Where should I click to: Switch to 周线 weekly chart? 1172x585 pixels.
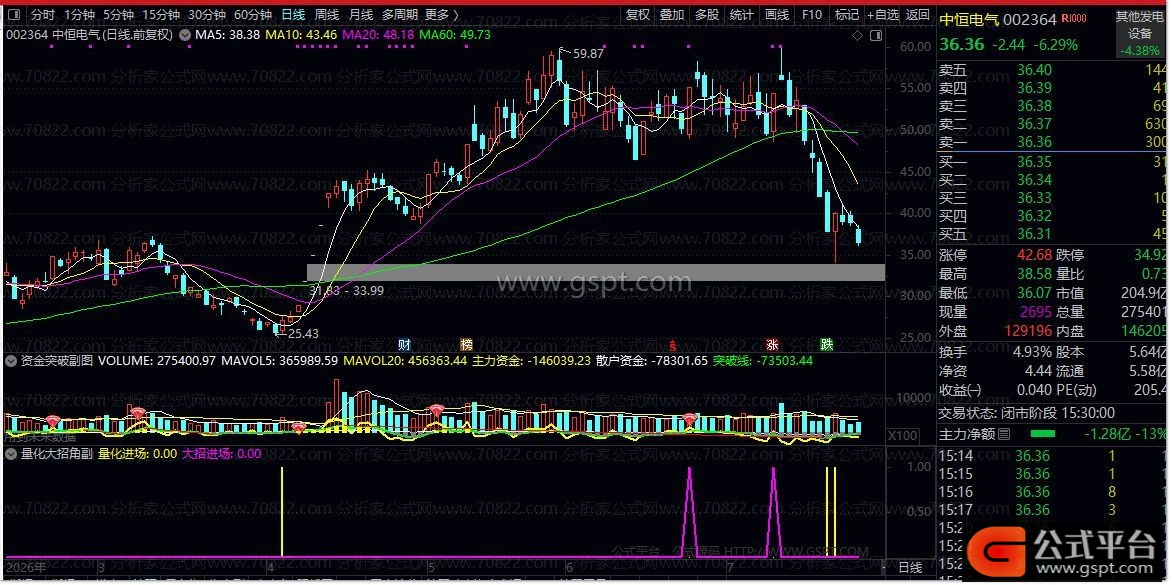click(x=327, y=15)
